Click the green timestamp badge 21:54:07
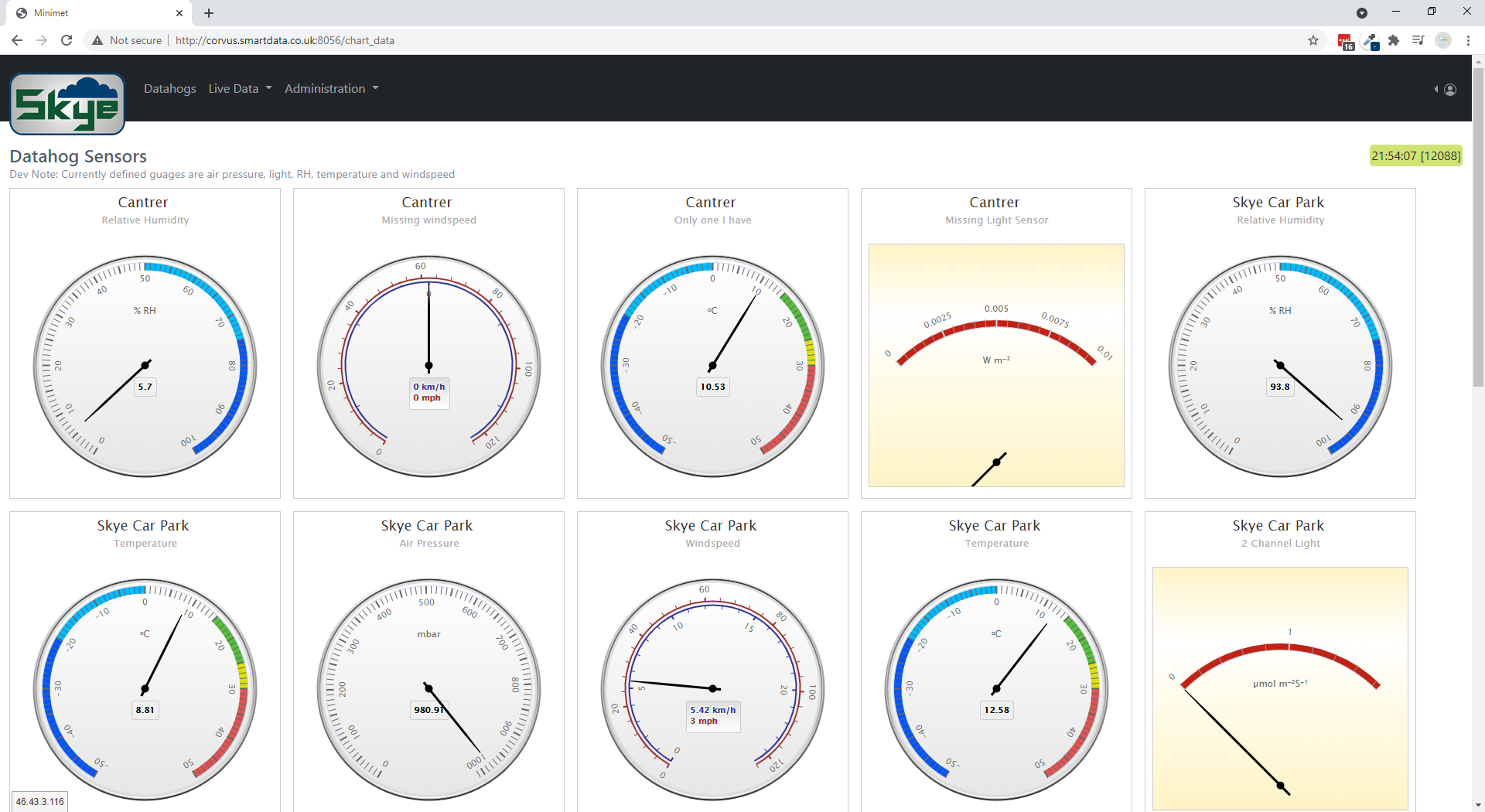 1415,156
